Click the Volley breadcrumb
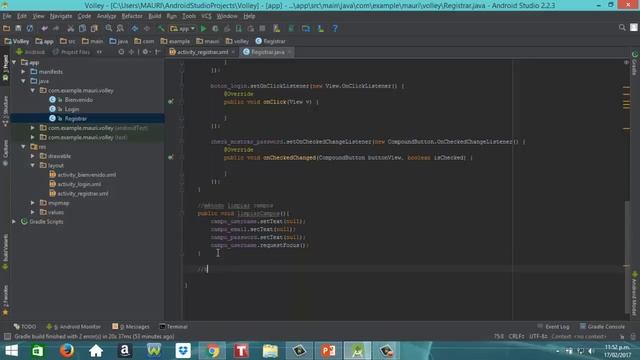The image size is (640, 360). pos(17,41)
